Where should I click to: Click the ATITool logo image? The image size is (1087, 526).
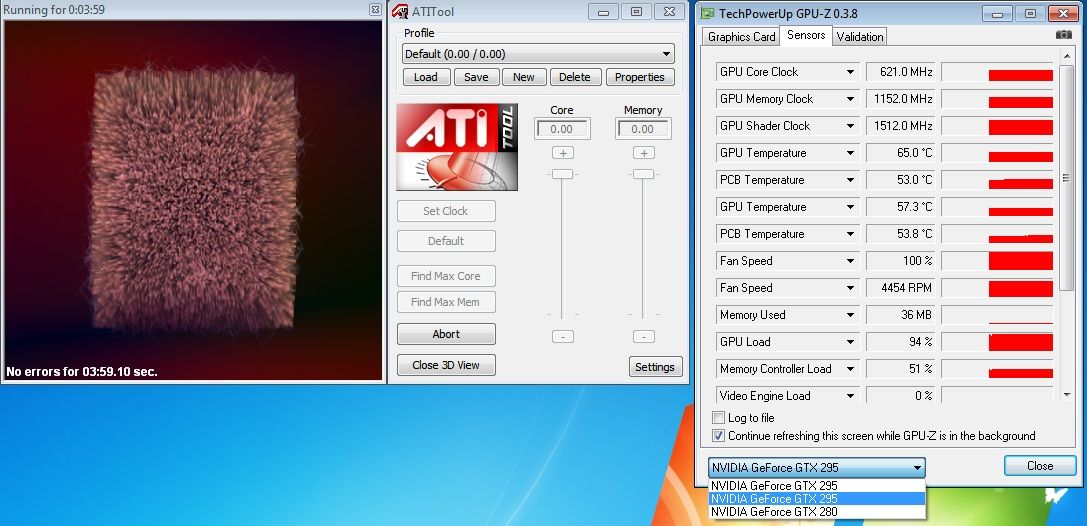click(457, 147)
